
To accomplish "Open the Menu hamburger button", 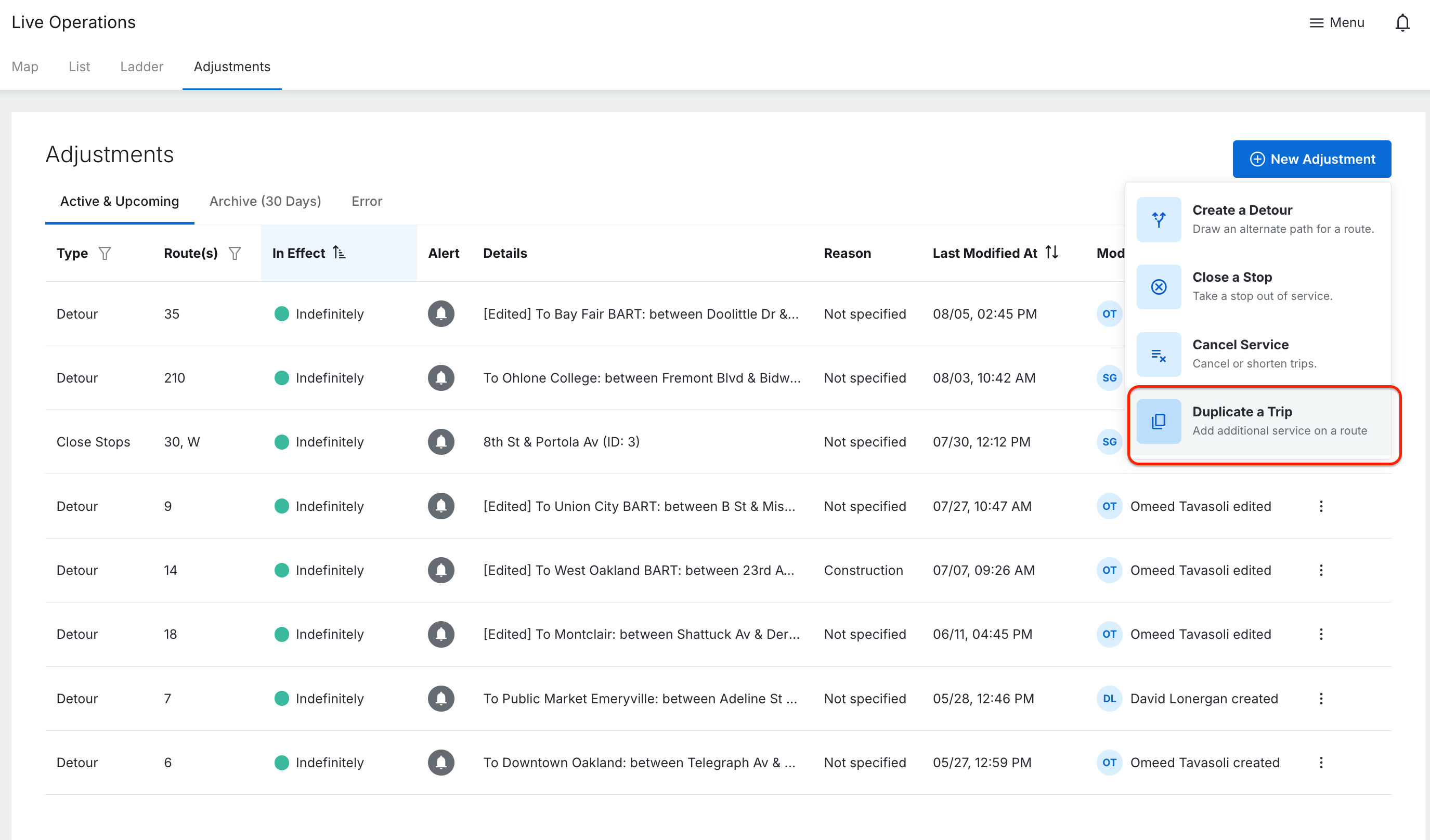I will (1336, 23).
